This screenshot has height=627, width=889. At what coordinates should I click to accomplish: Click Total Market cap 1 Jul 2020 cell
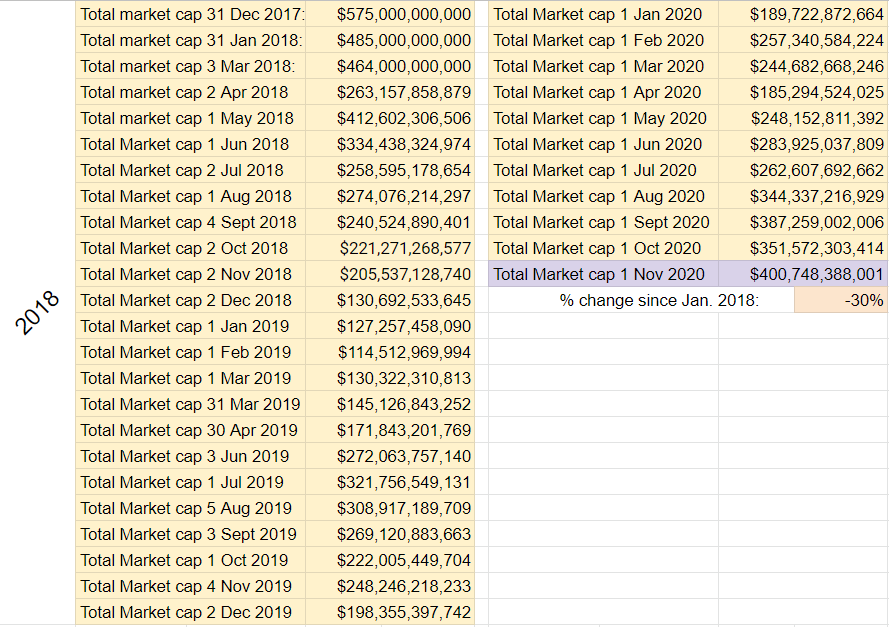tap(603, 170)
